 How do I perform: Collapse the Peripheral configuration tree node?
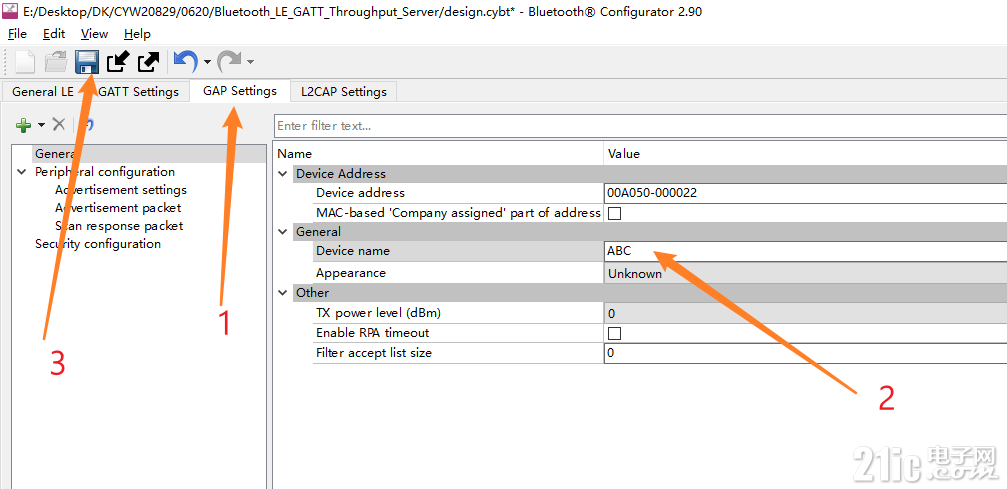[22, 172]
